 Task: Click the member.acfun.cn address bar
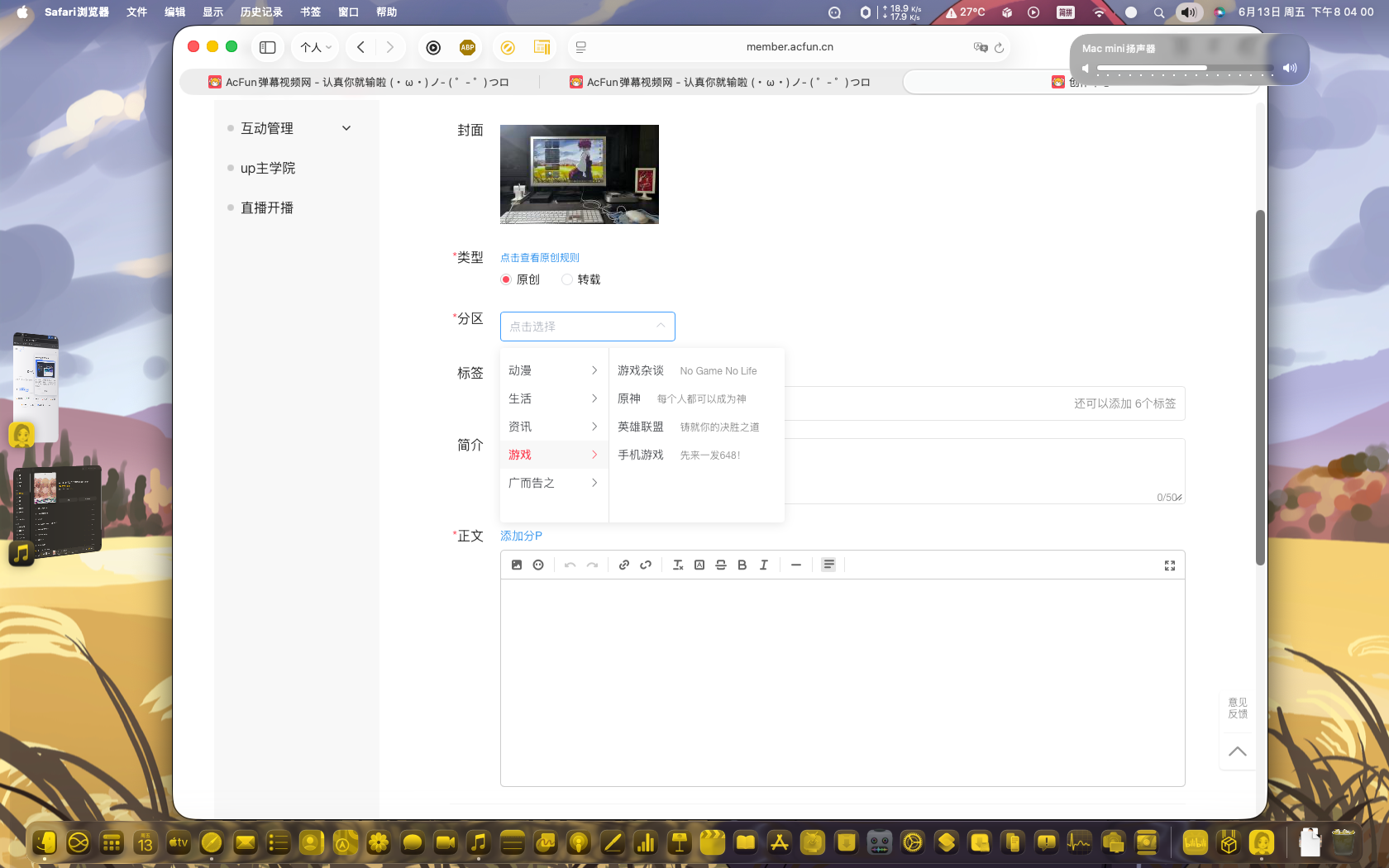(x=790, y=47)
